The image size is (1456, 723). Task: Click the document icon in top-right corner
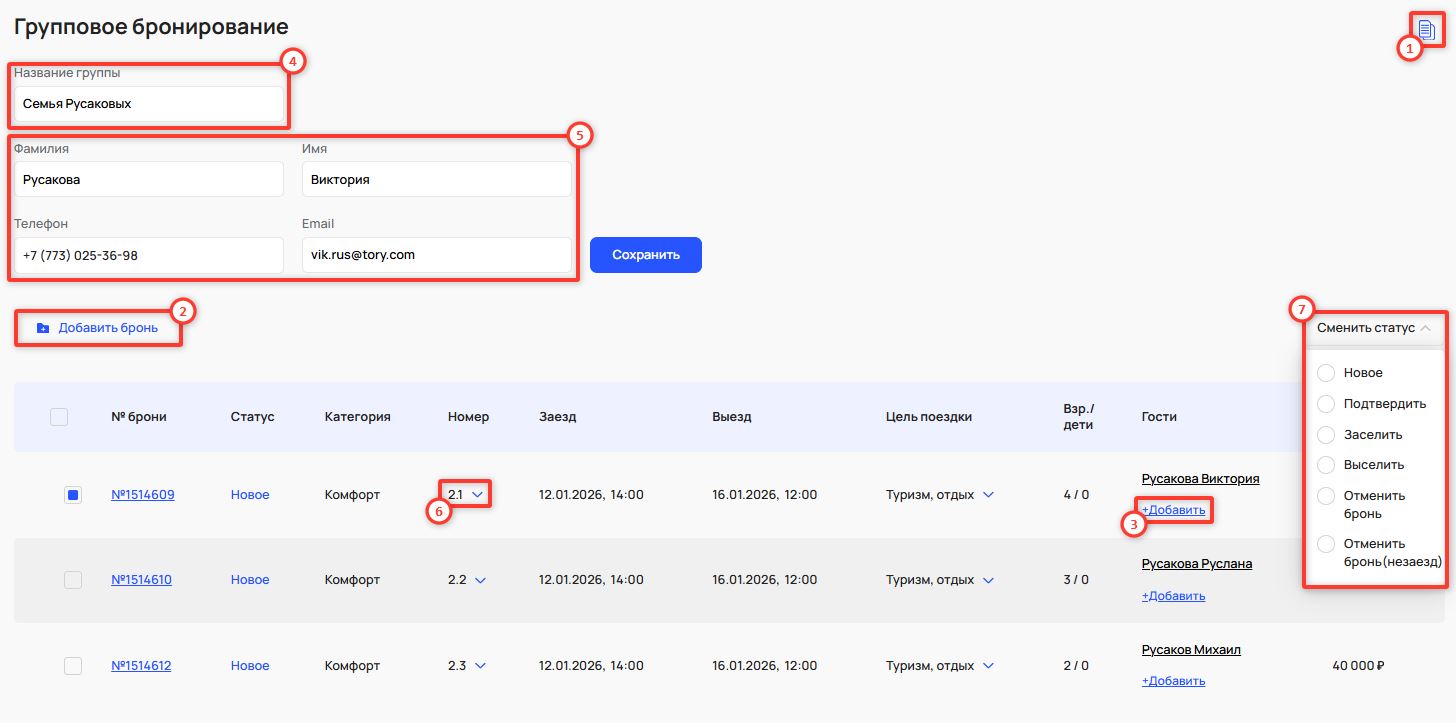point(1426,30)
